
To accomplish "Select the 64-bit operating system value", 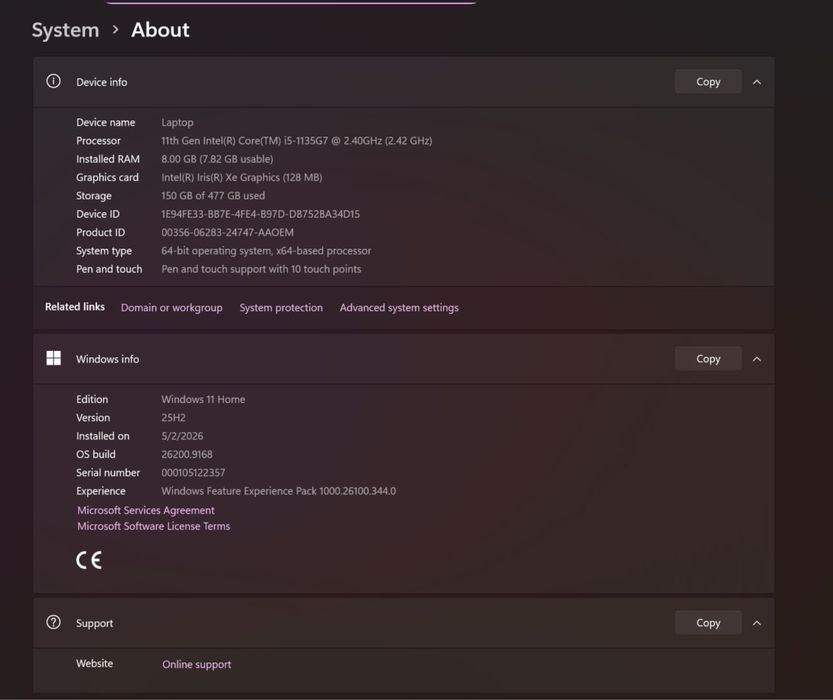I will (266, 251).
